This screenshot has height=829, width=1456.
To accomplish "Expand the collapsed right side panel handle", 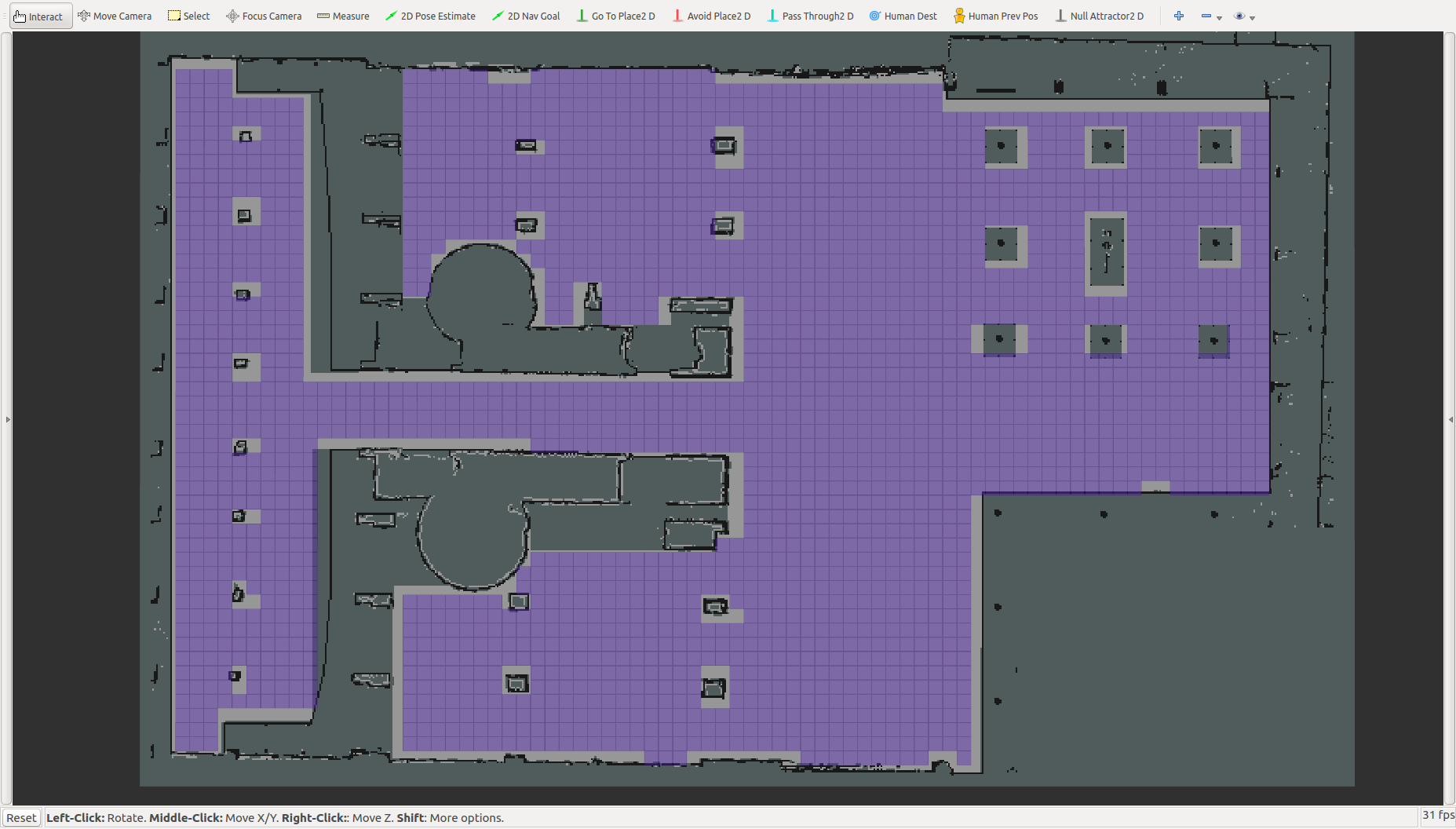I will pyautogui.click(x=1450, y=419).
